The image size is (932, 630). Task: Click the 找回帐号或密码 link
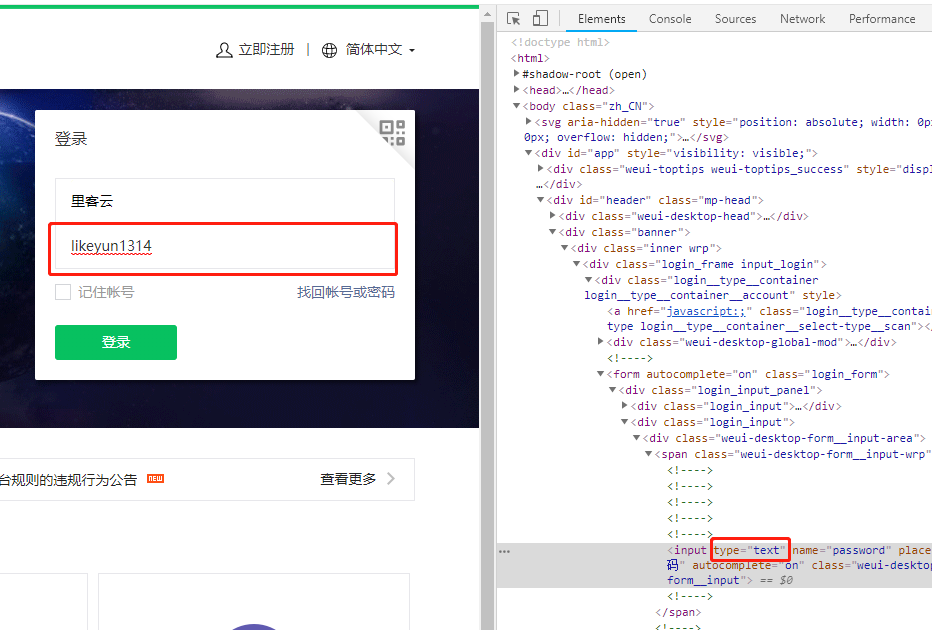[x=345, y=292]
